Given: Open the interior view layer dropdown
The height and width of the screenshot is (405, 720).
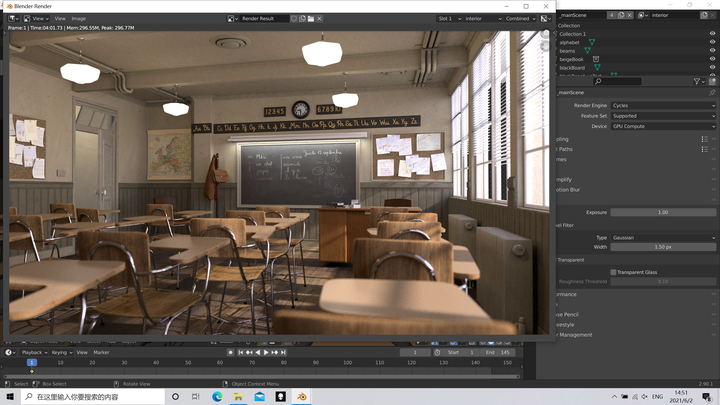Looking at the screenshot, I should (483, 19).
